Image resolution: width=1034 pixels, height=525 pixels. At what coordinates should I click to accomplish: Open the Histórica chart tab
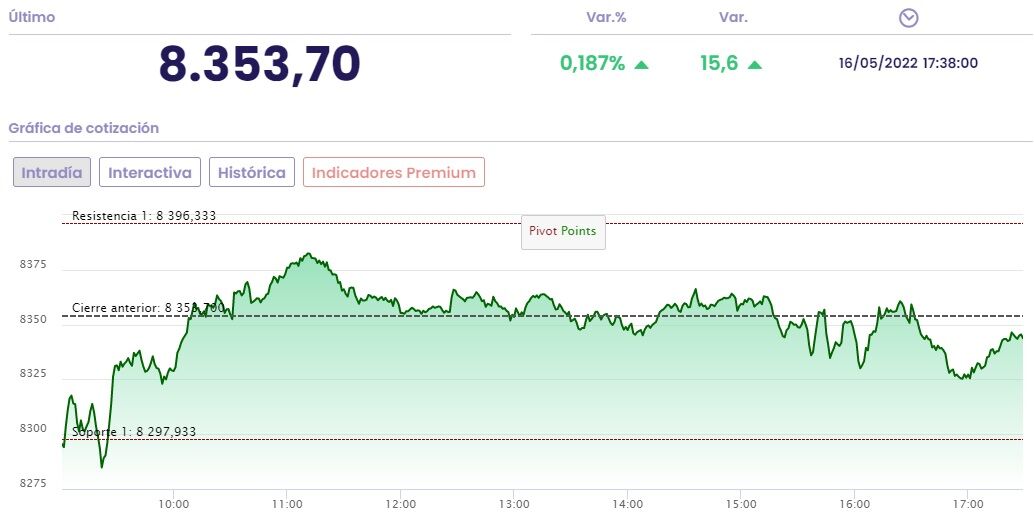click(252, 172)
